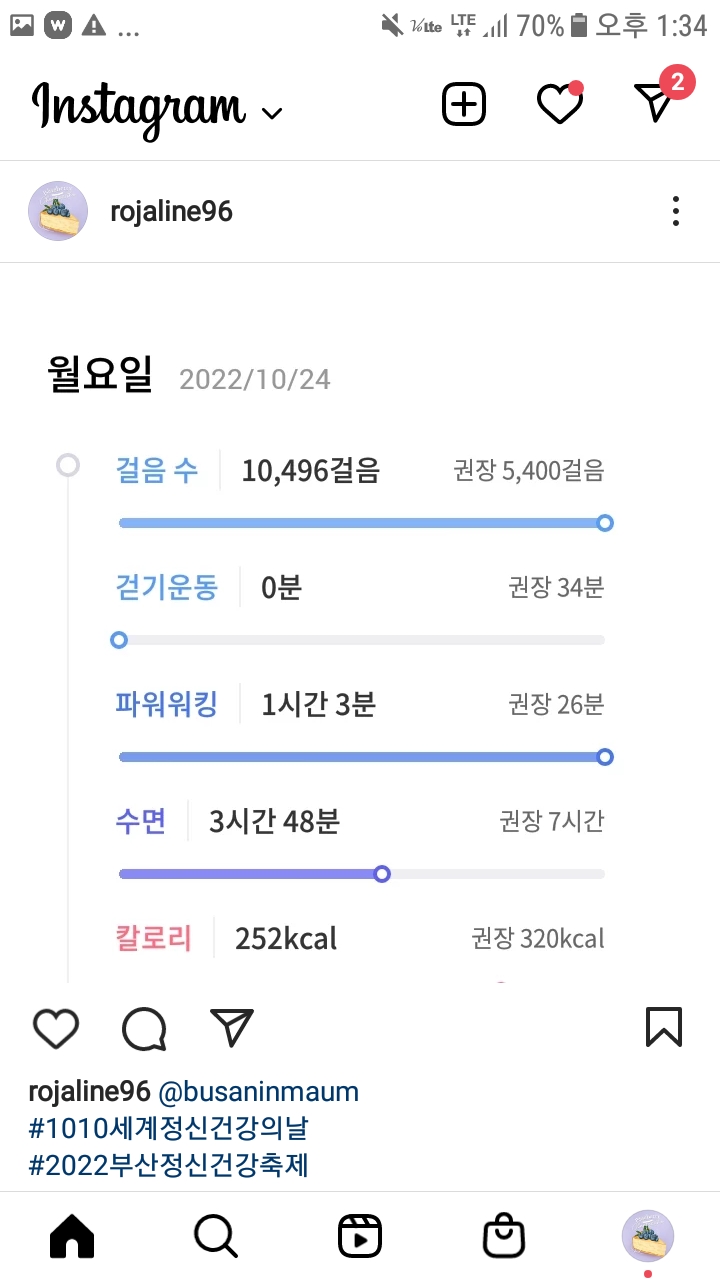Open the @busaninmaum mention link

[258, 1091]
